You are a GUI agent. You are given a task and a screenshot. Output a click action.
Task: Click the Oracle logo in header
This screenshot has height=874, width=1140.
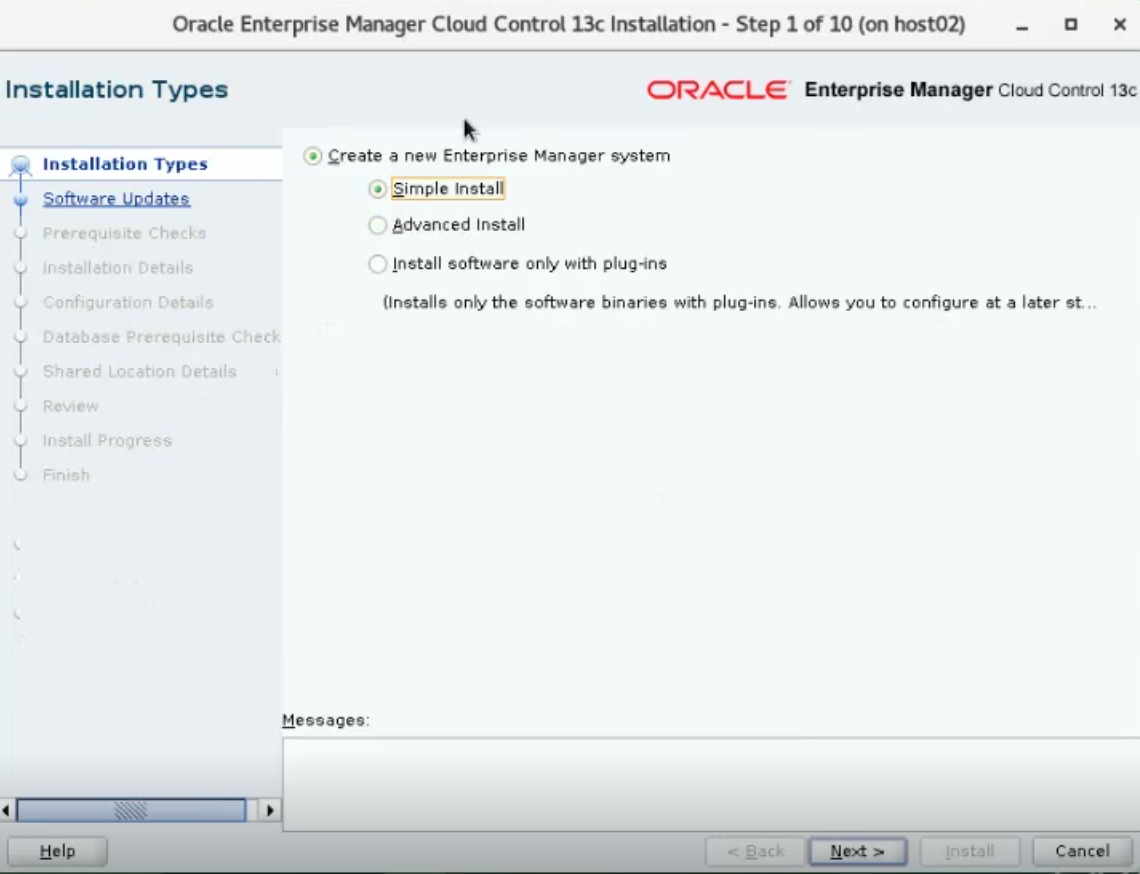tap(718, 90)
